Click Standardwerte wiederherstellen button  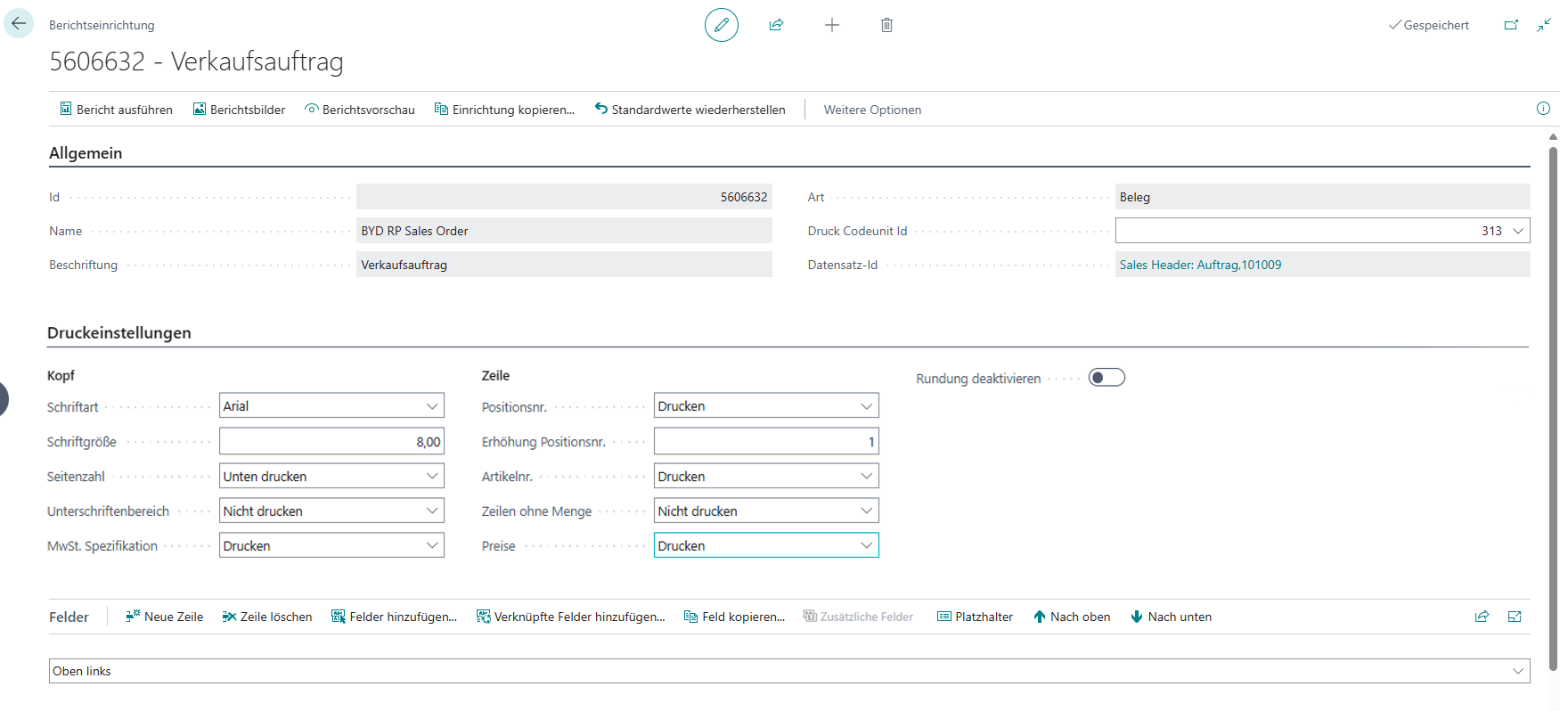click(690, 110)
